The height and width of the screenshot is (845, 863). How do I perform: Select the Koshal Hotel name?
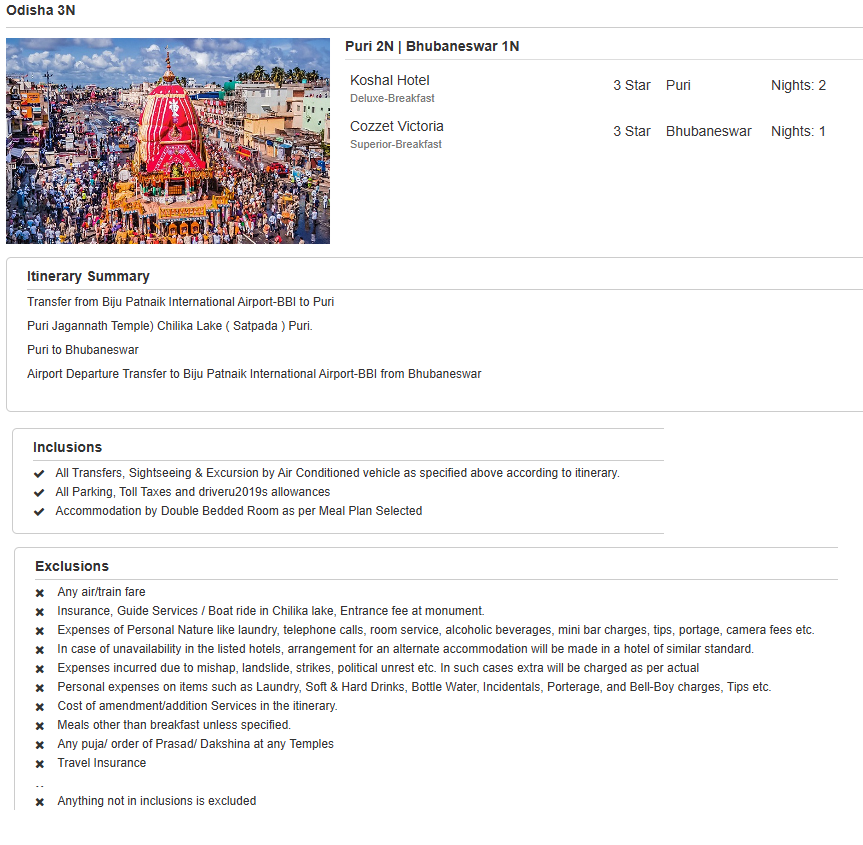click(x=390, y=80)
